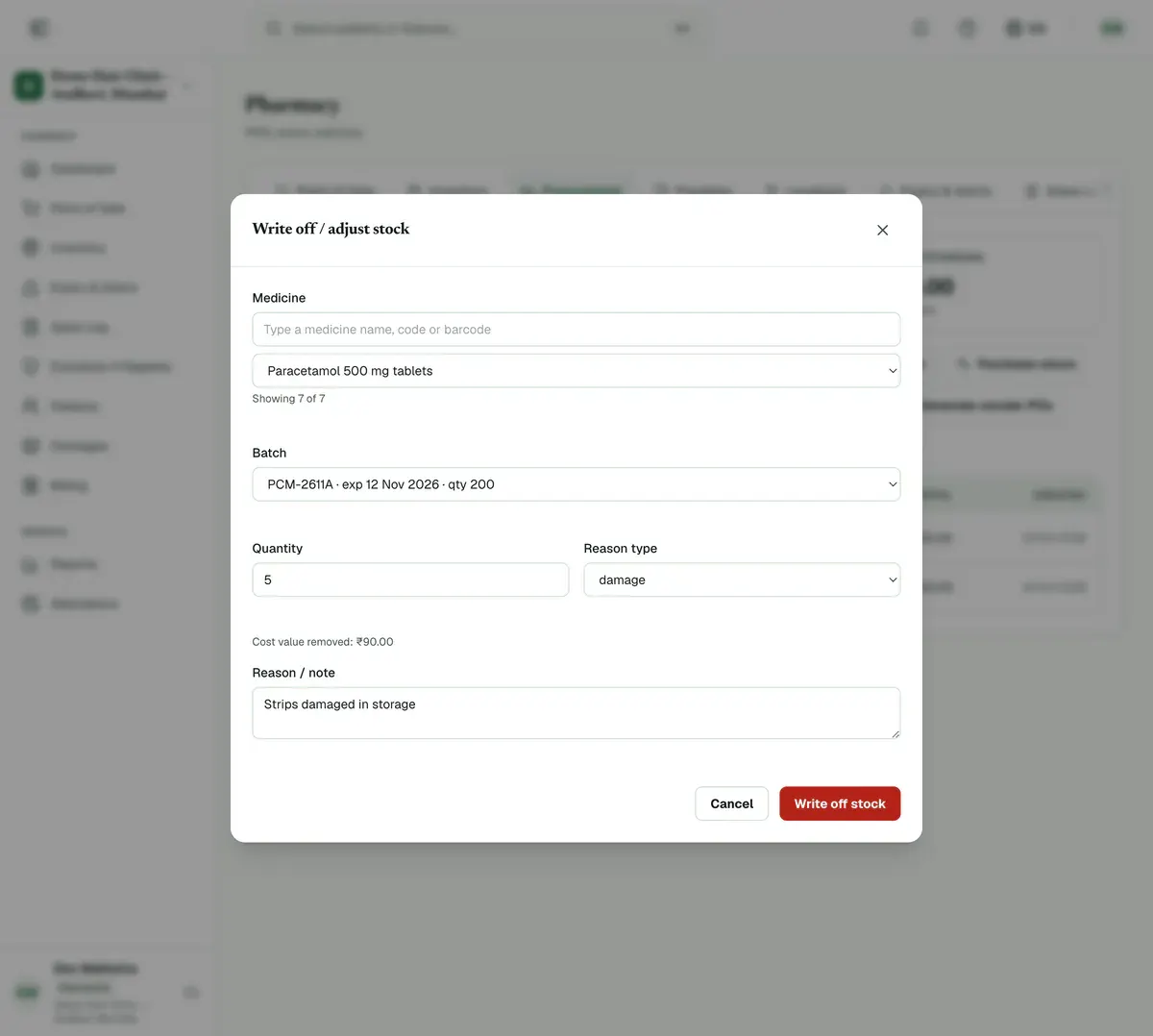Cancel the stock write-off
Image resolution: width=1153 pixels, height=1036 pixels.
[731, 803]
